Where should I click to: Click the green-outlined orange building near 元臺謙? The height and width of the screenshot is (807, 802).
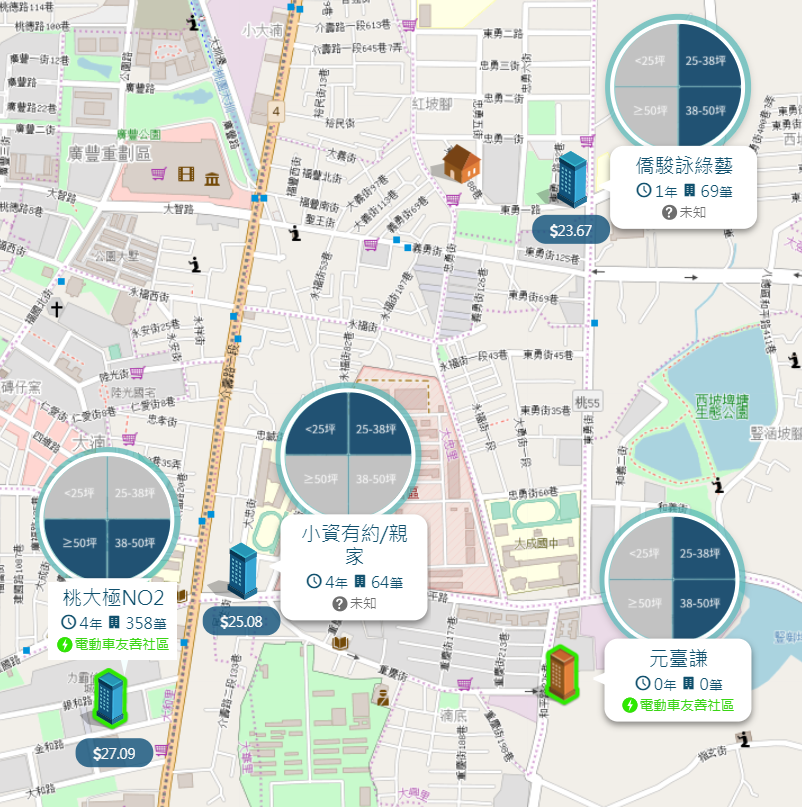pos(562,675)
